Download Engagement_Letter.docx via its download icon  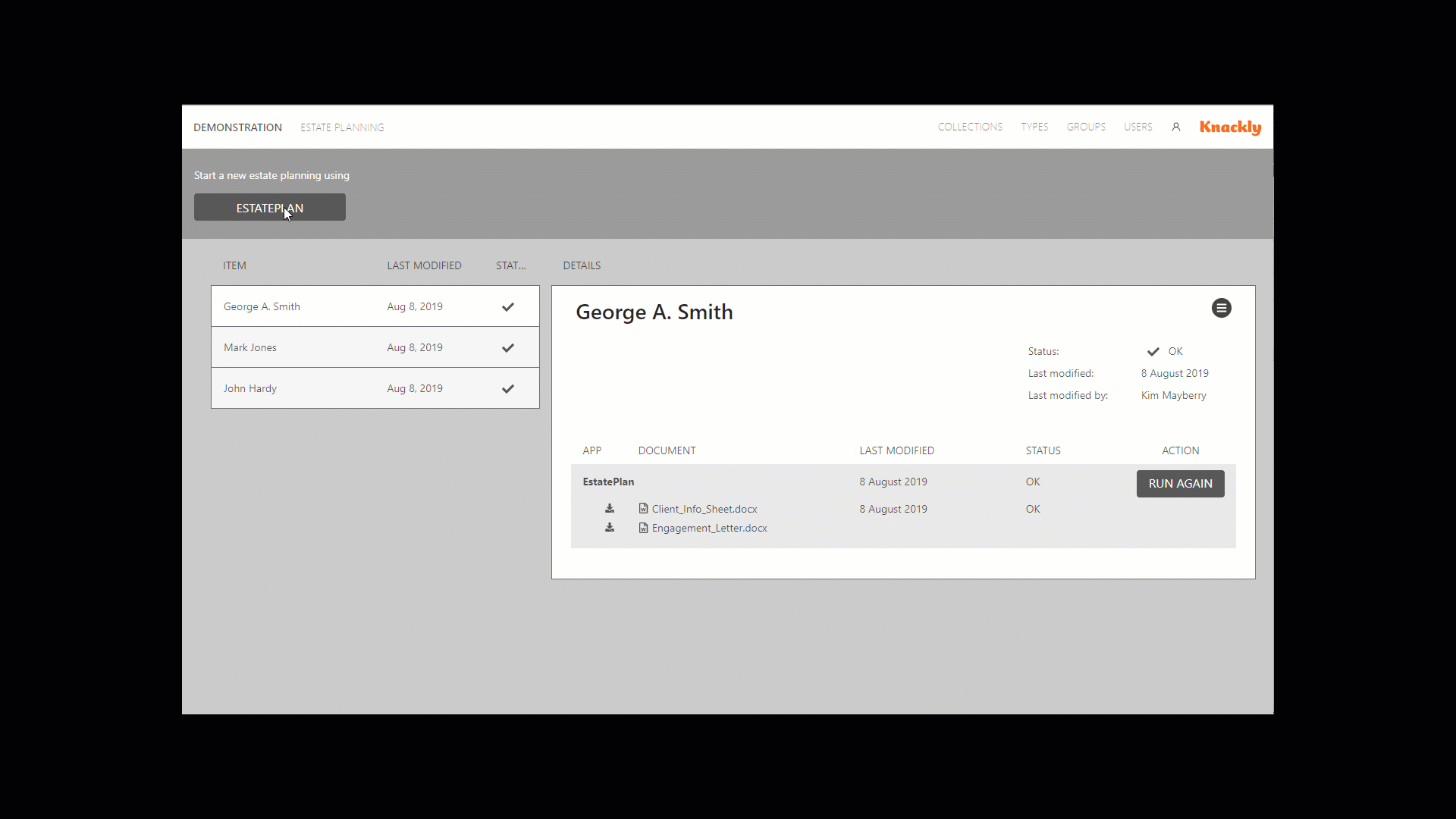click(x=610, y=527)
